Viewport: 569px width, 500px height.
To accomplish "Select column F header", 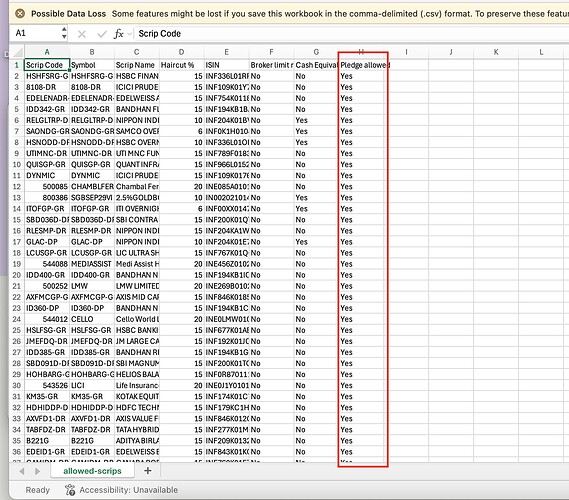I will pos(271,52).
